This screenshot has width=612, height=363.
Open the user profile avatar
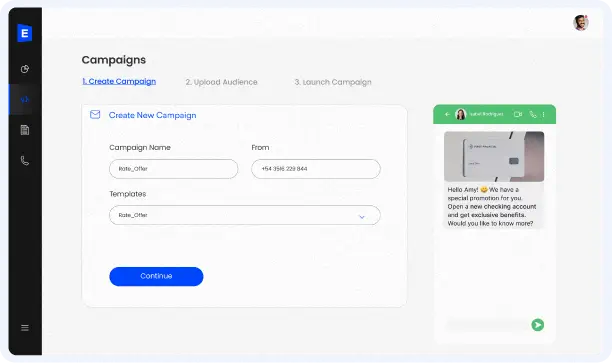(581, 23)
